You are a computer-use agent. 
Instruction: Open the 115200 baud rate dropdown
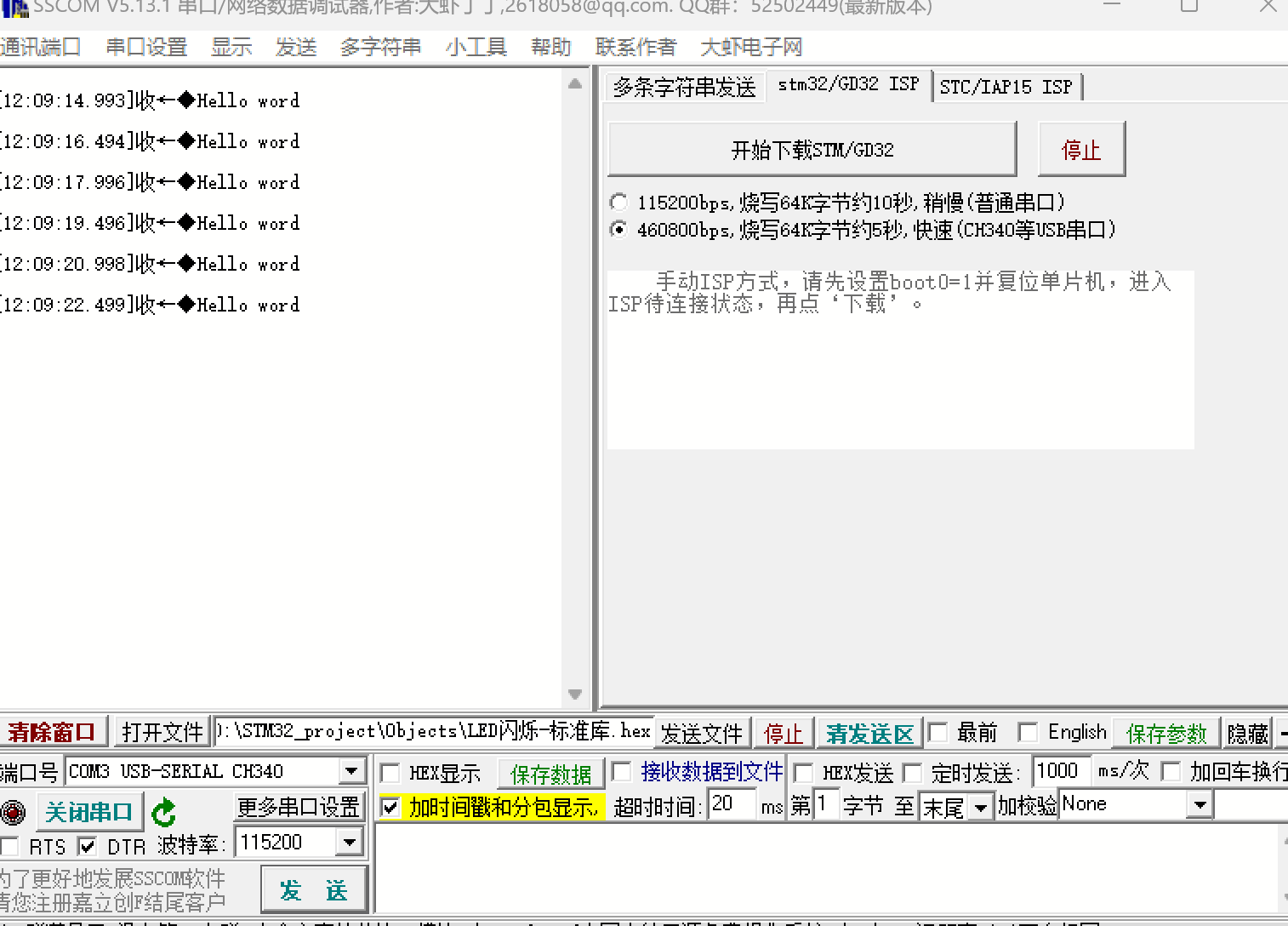tap(350, 843)
